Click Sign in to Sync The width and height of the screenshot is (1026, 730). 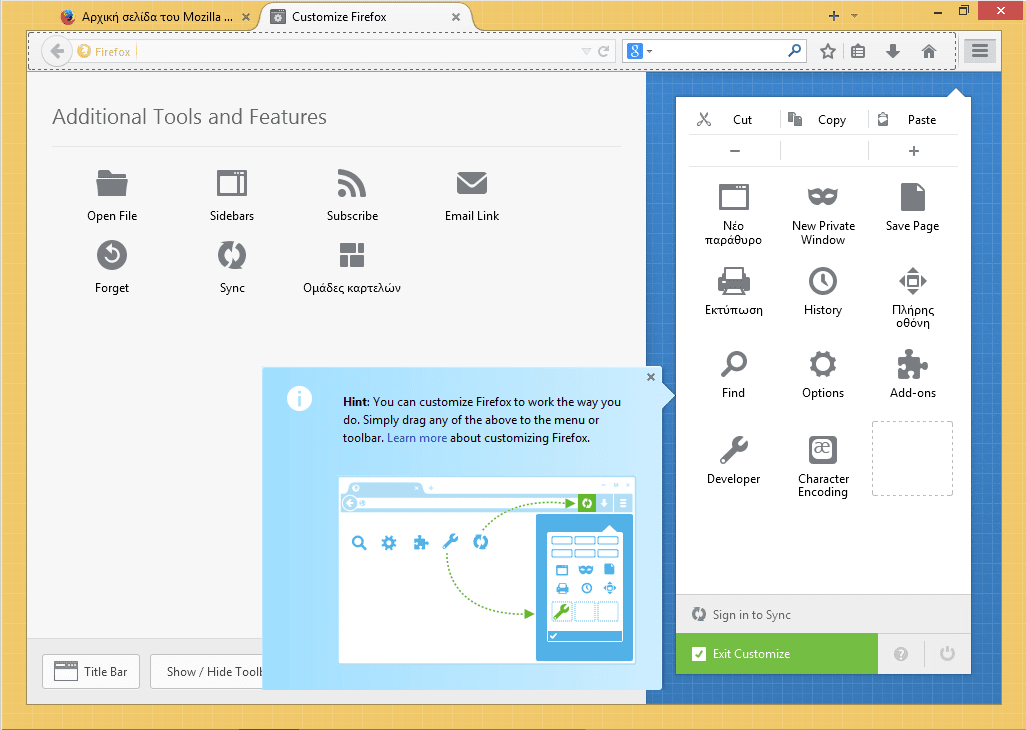[x=751, y=615]
